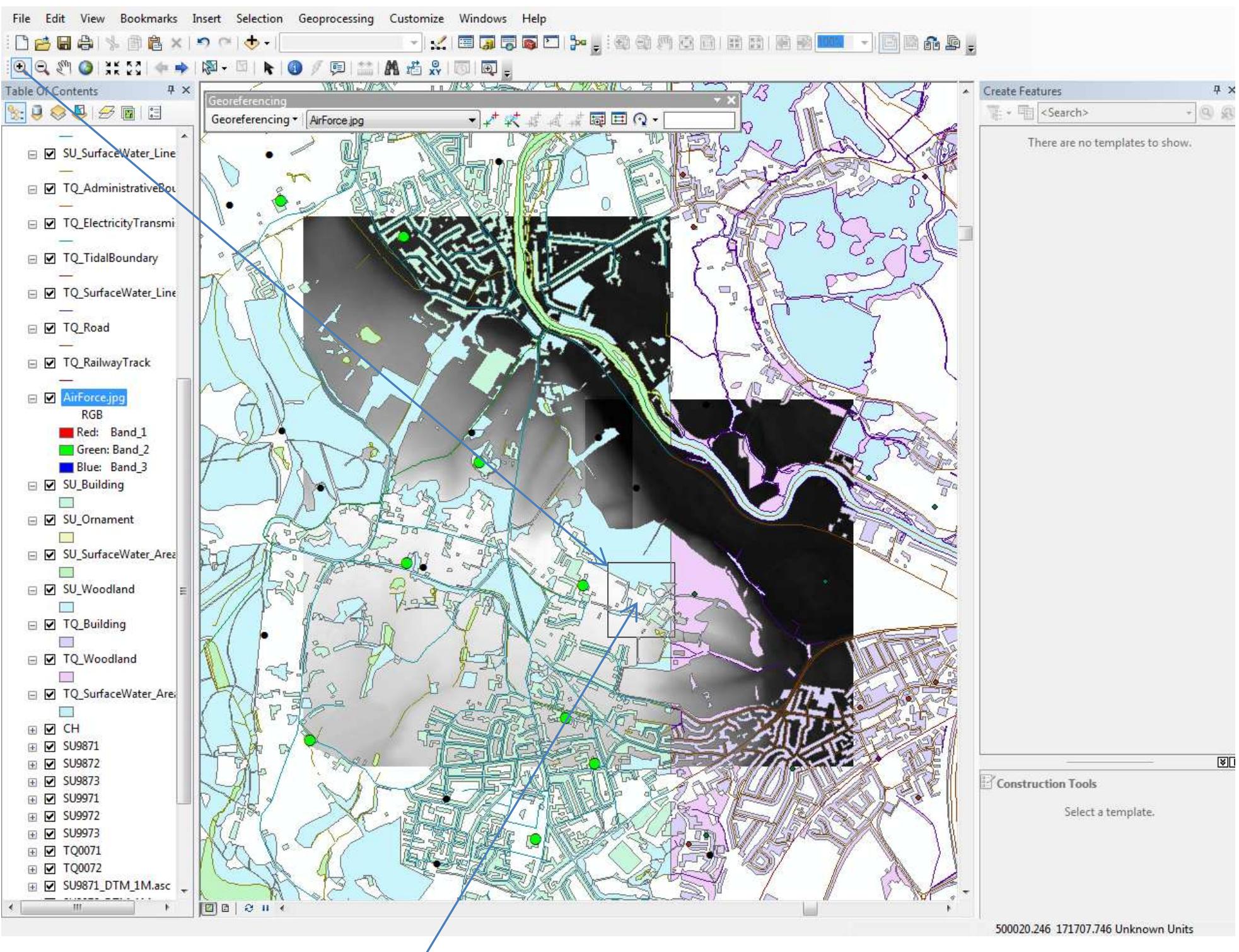Collapse the AirForce.jpg layer legend

32,398
